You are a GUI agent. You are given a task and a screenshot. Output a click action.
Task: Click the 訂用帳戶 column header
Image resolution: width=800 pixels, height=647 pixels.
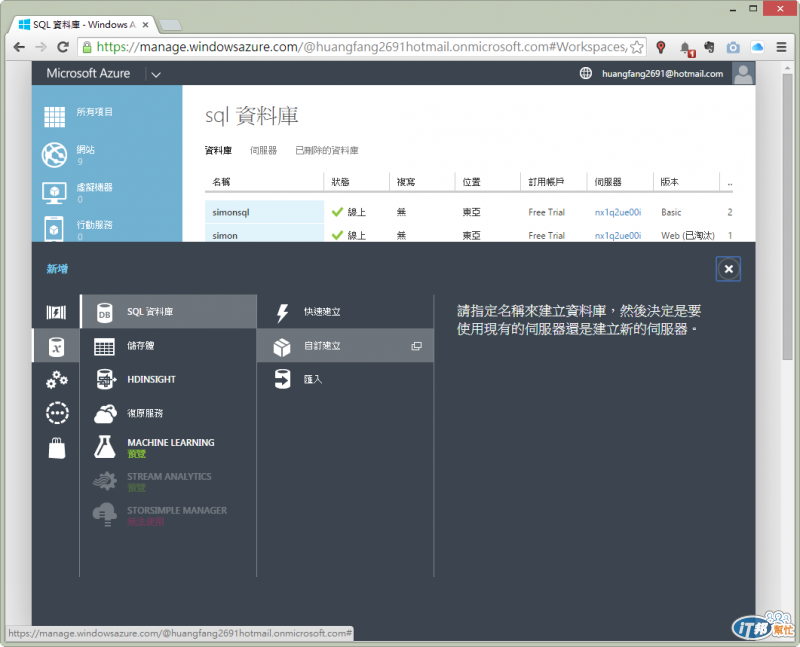tap(546, 182)
